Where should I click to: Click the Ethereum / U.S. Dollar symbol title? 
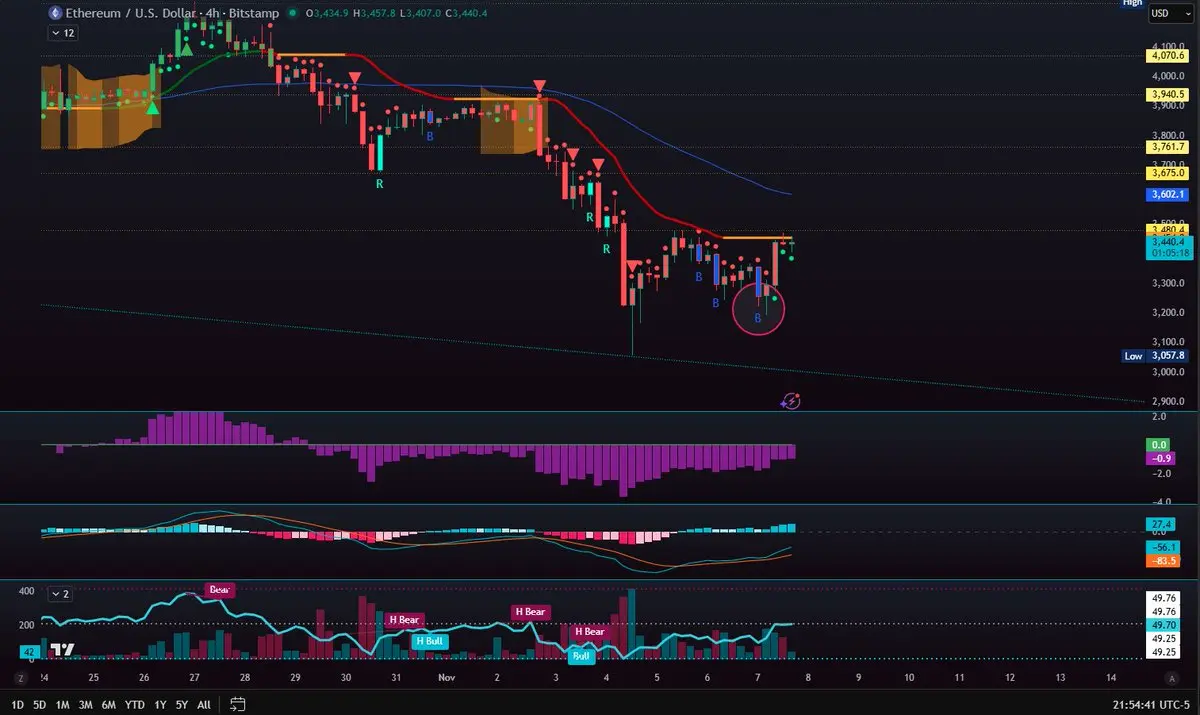coord(130,14)
